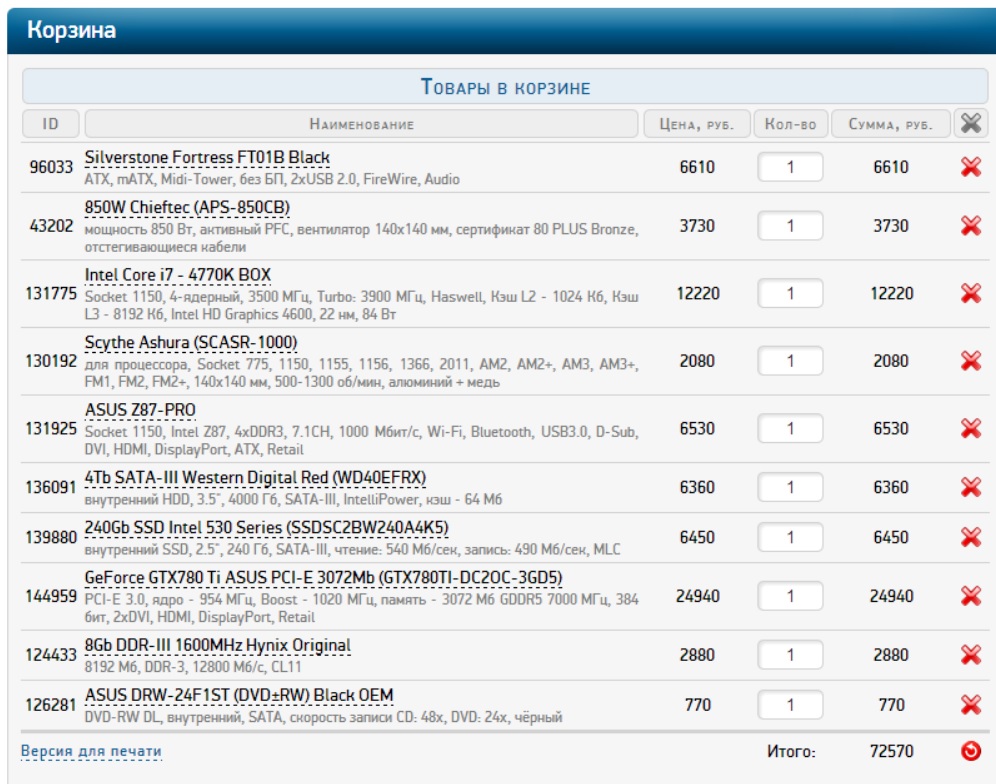Click the Кол-во column header
The image size is (996, 784).
[791, 123]
